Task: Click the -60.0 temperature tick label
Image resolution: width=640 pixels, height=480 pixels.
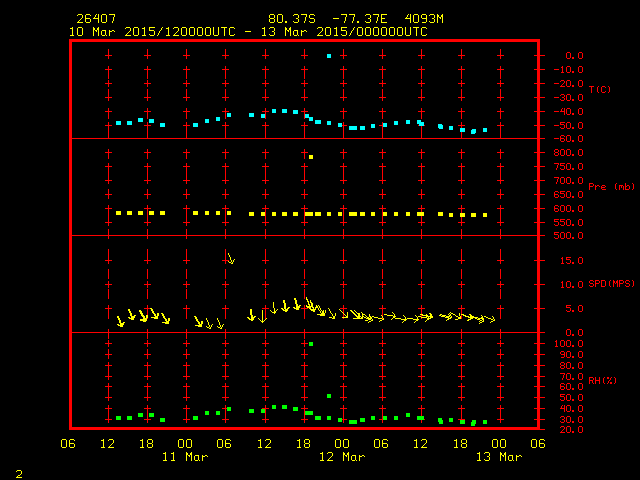Action: point(569,139)
